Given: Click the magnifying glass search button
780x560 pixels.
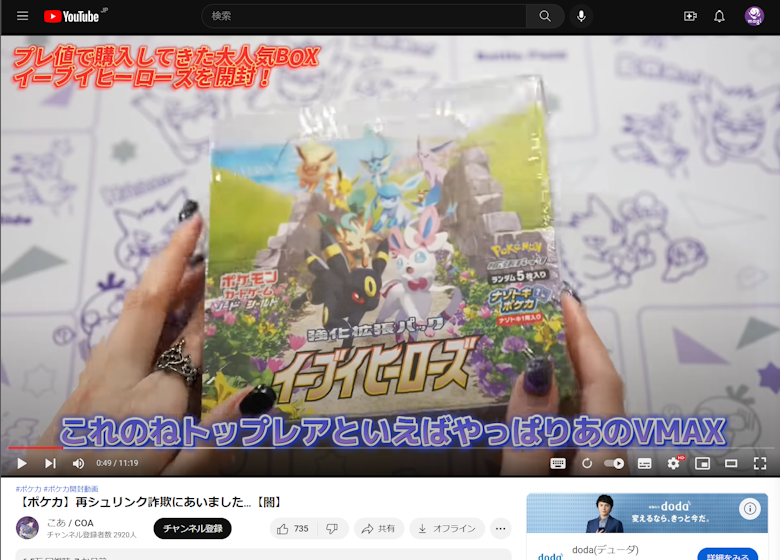Looking at the screenshot, I should [545, 16].
